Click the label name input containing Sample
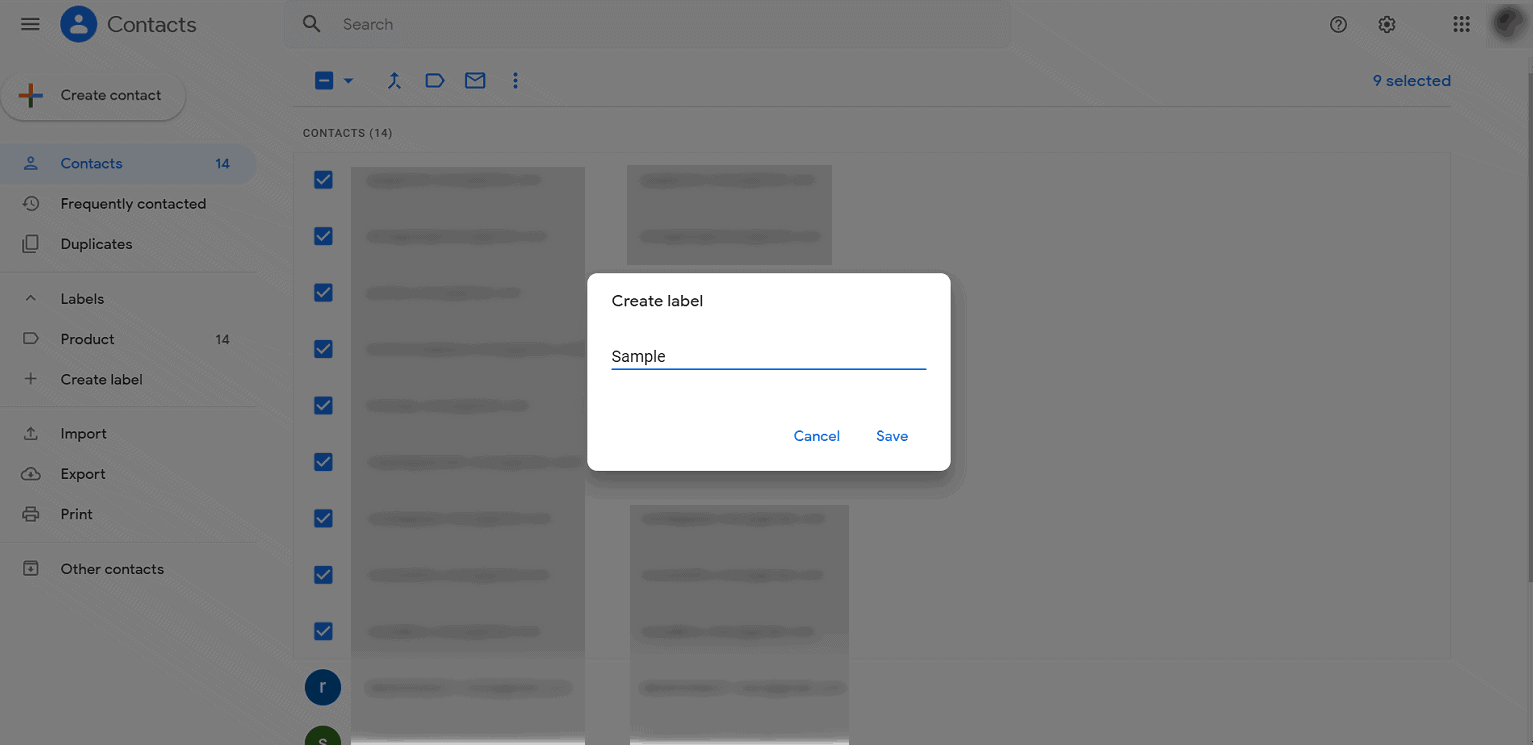This screenshot has width=1533, height=745. pos(768,356)
